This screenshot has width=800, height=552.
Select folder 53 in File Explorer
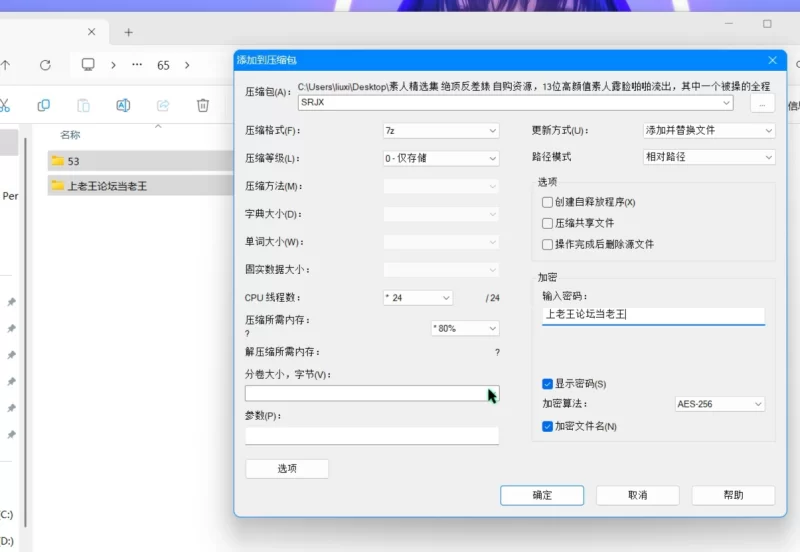coord(140,161)
